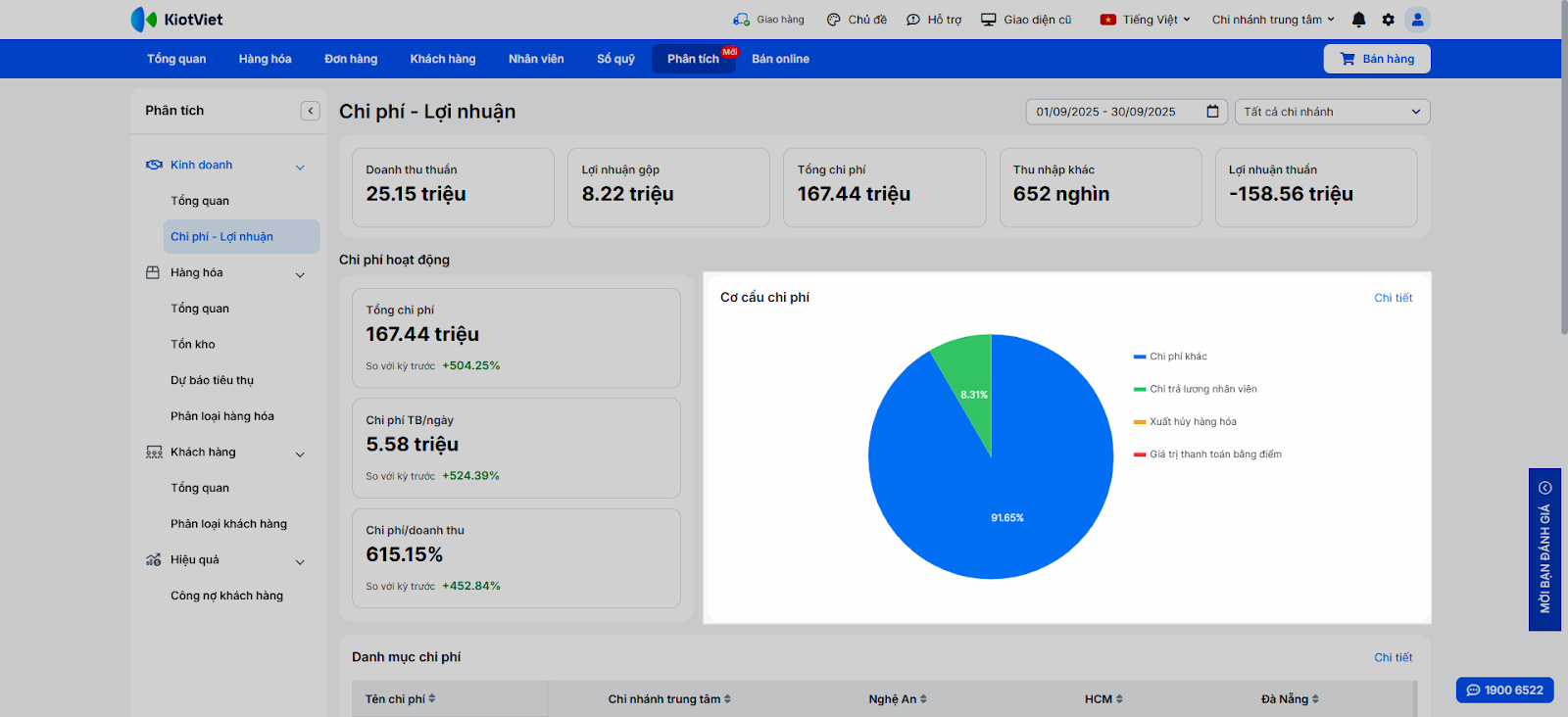Click the notification bell icon

pyautogui.click(x=1358, y=20)
